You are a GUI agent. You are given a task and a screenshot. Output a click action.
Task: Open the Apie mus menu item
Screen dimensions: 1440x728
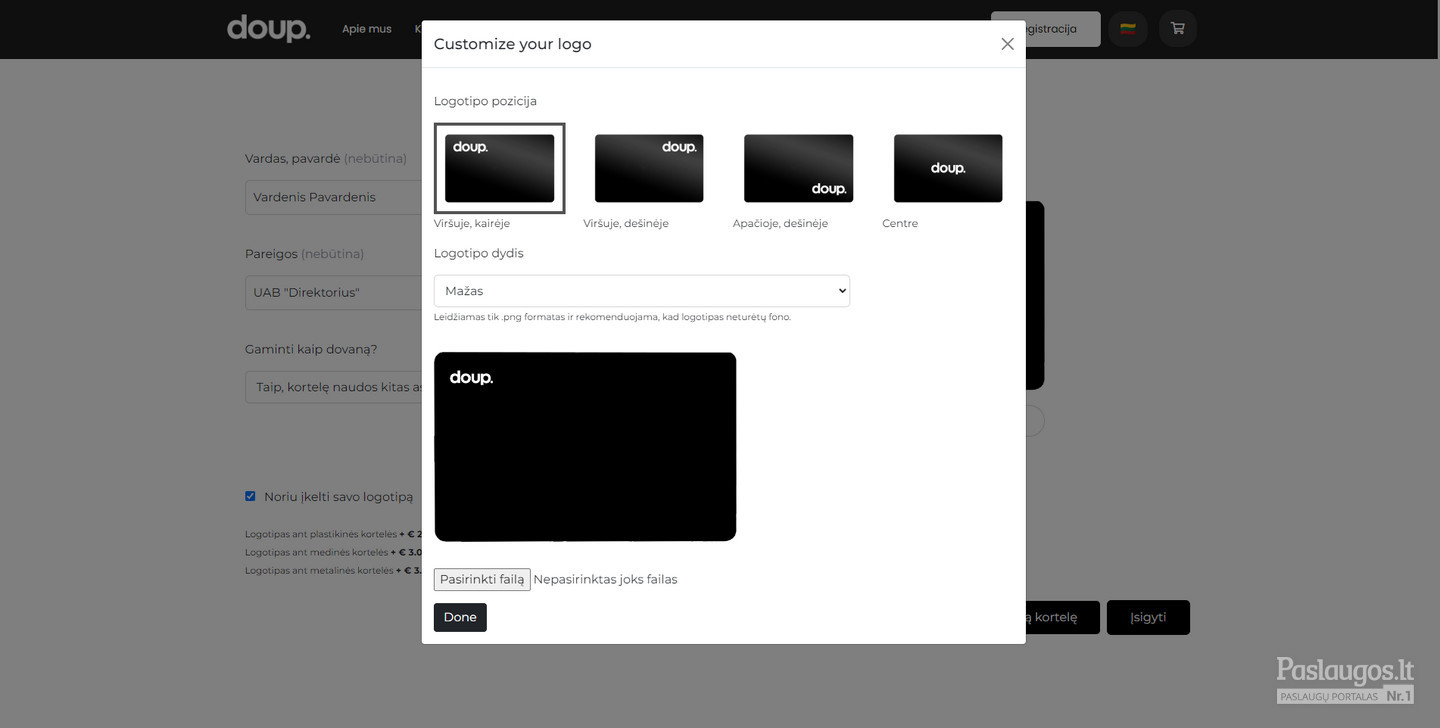coord(367,29)
